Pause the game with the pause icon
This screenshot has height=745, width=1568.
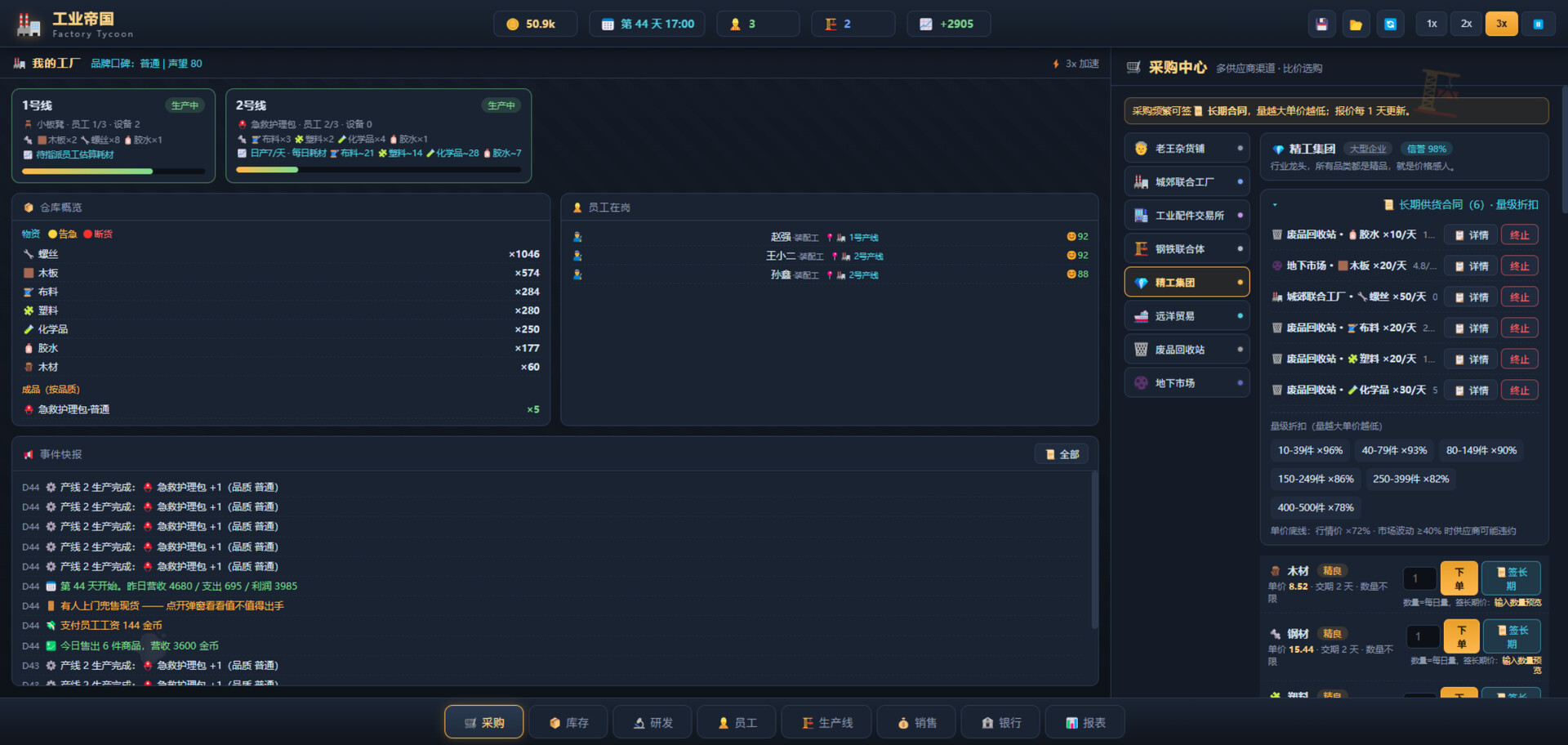[1538, 24]
